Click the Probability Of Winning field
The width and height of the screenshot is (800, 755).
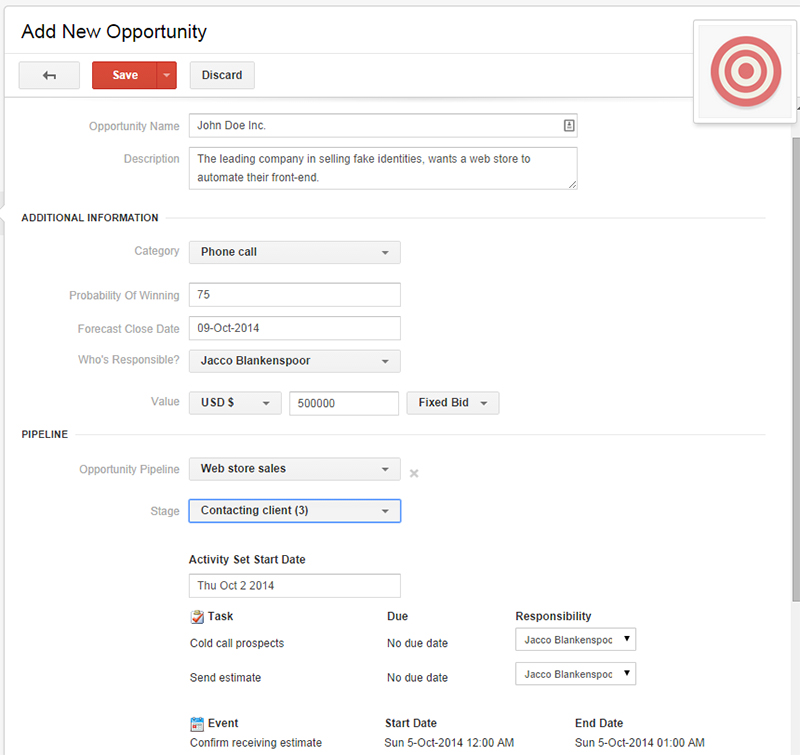pyautogui.click(x=294, y=295)
